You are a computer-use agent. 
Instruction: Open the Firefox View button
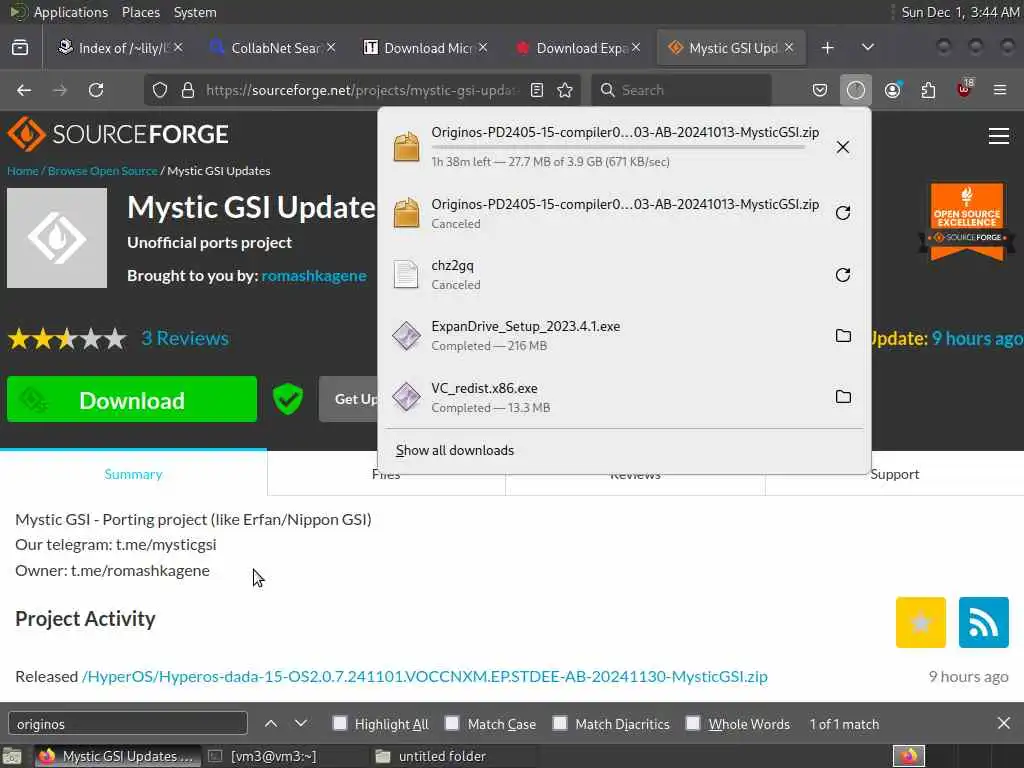point(20,48)
